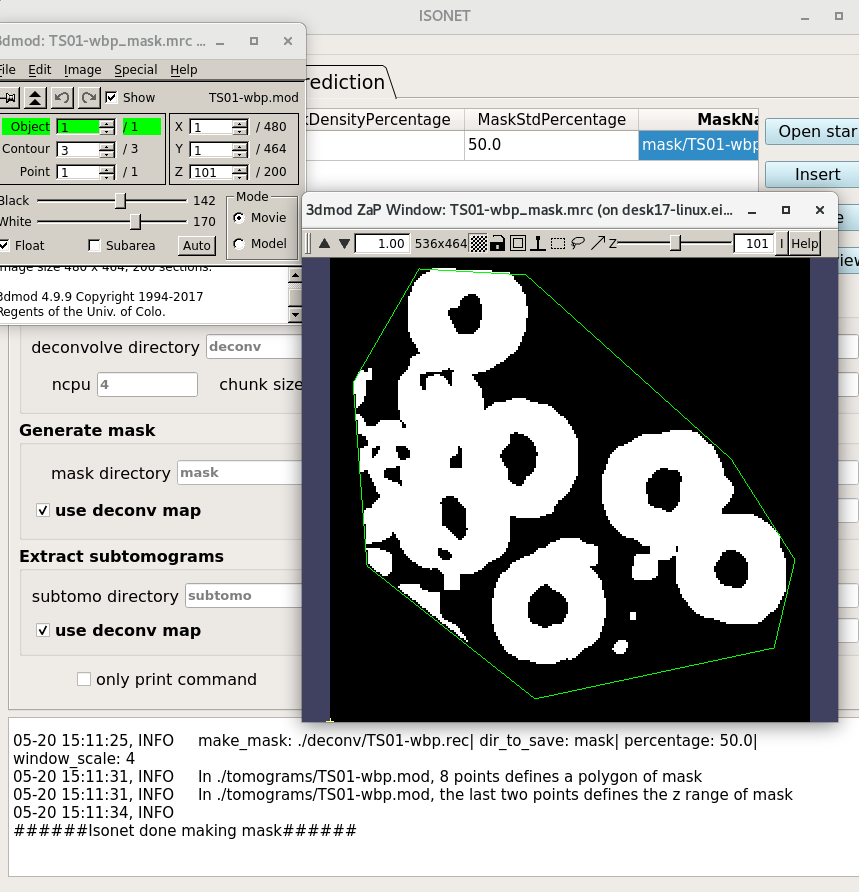Click the rubber band selection icon
The height and width of the screenshot is (892, 859).
(x=558, y=243)
